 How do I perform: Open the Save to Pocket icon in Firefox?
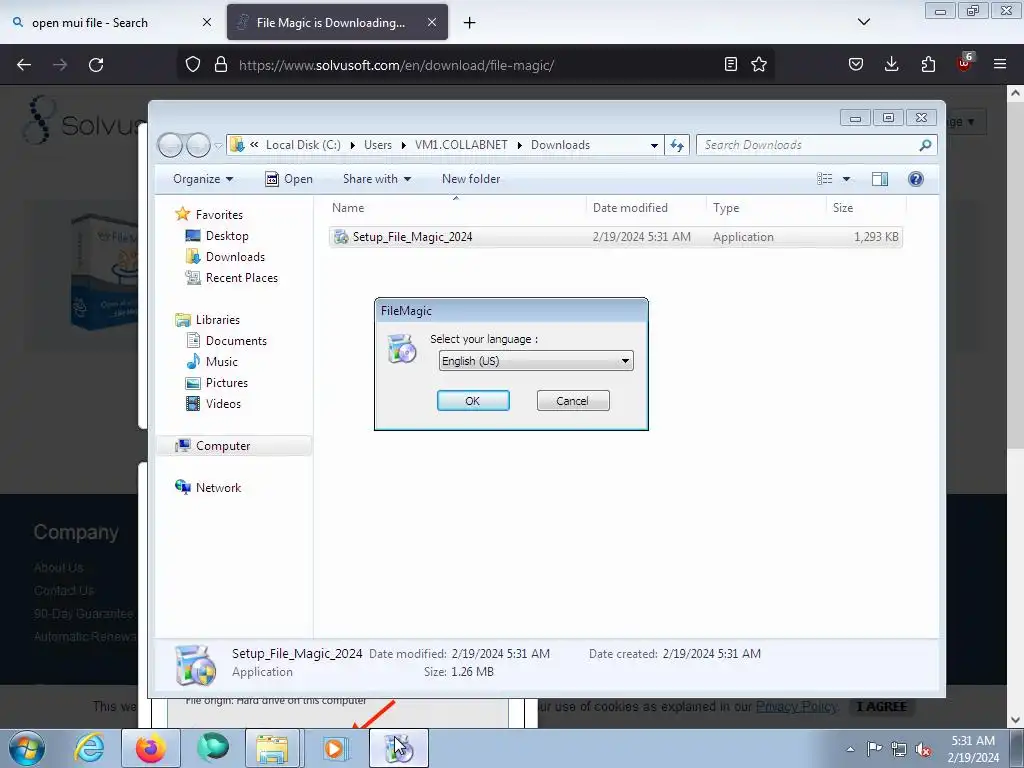856,64
